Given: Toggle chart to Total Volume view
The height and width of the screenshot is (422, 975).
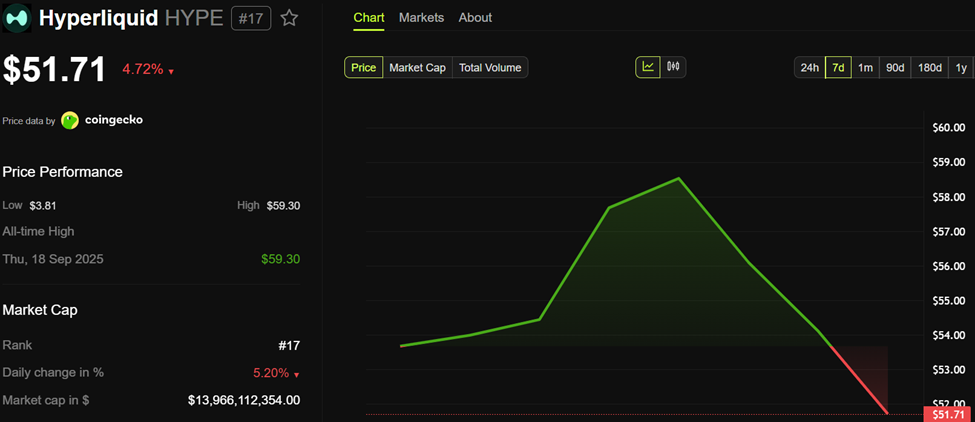Looking at the screenshot, I should point(490,68).
